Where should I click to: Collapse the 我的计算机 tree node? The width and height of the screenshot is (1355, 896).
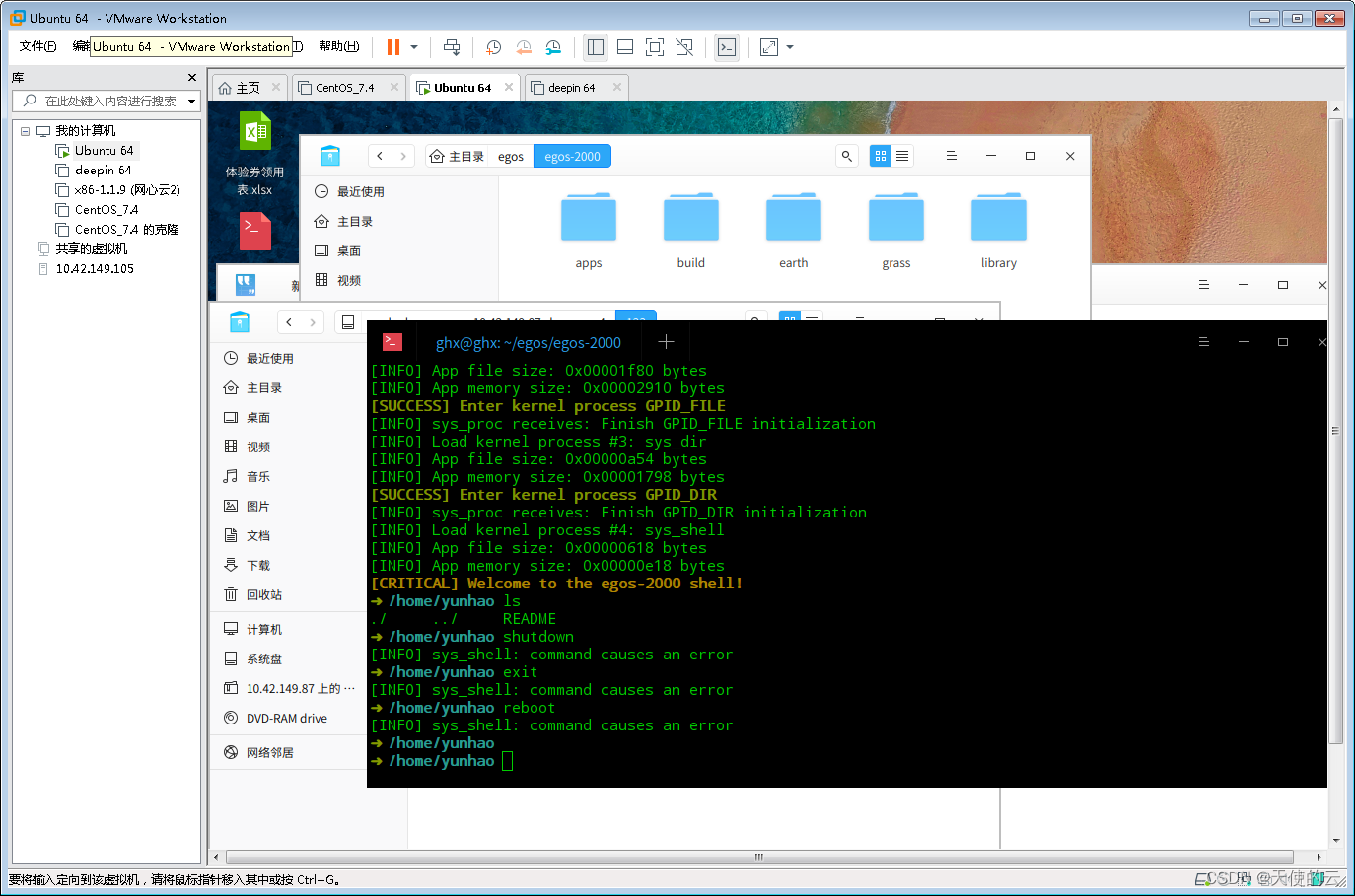[25, 131]
